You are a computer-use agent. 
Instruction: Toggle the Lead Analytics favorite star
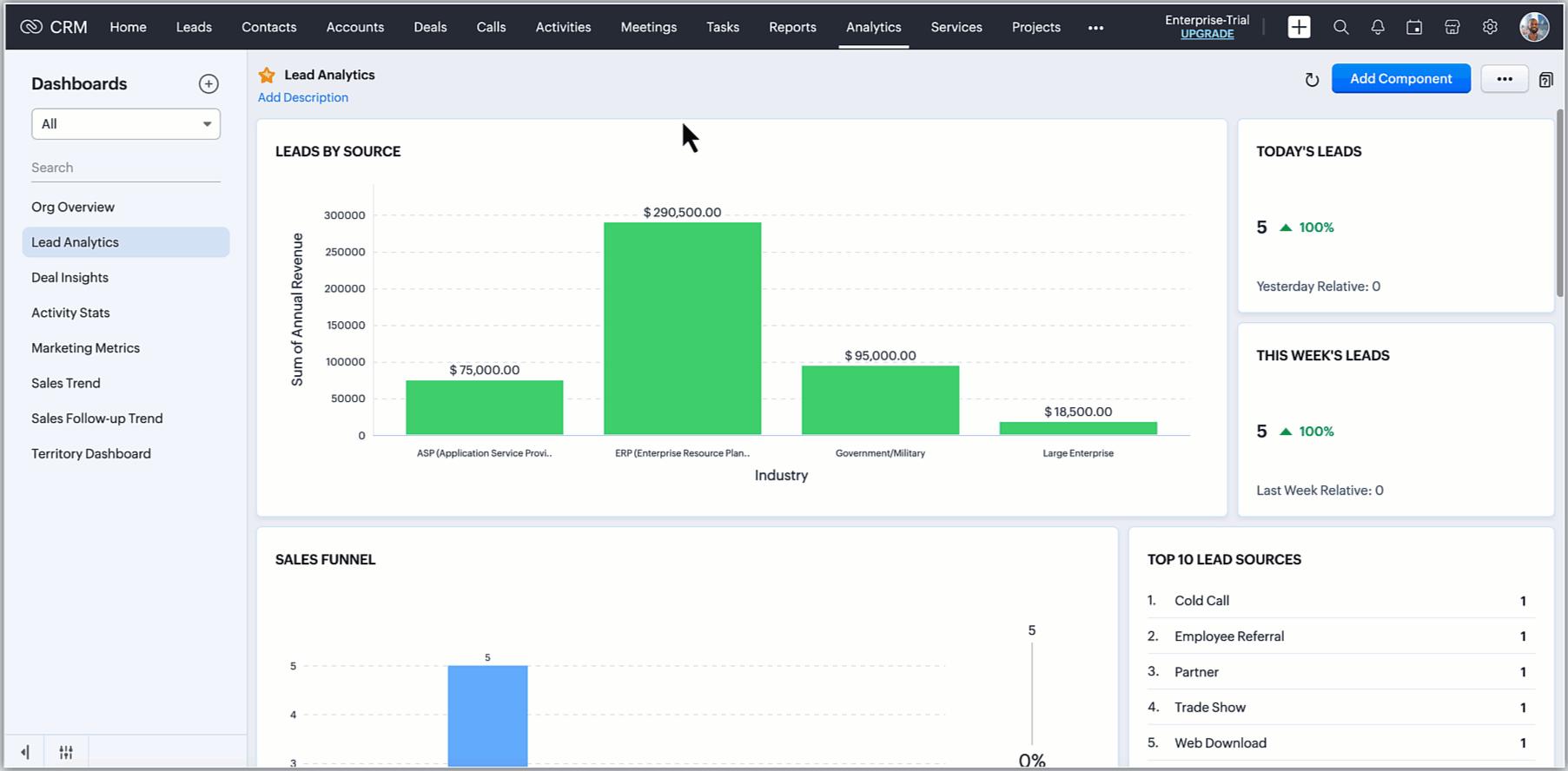pos(267,76)
